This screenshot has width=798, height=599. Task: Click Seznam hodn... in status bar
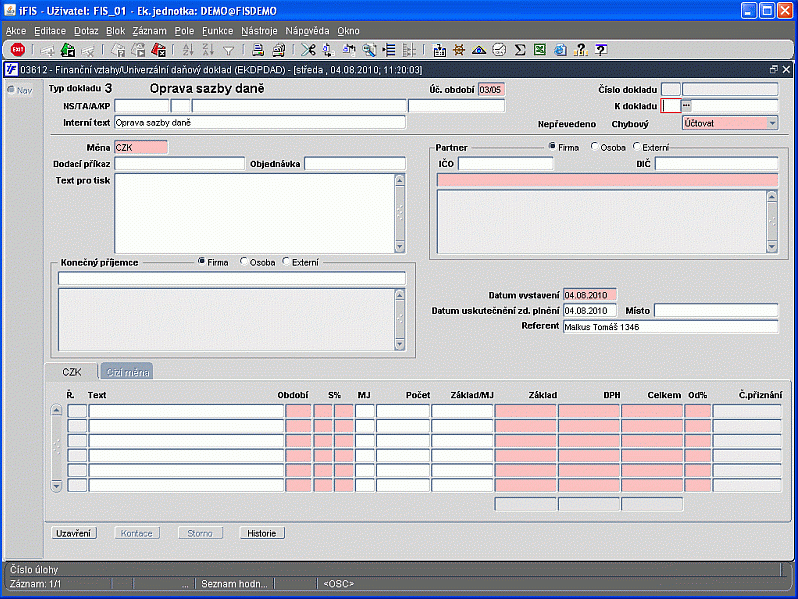234,584
